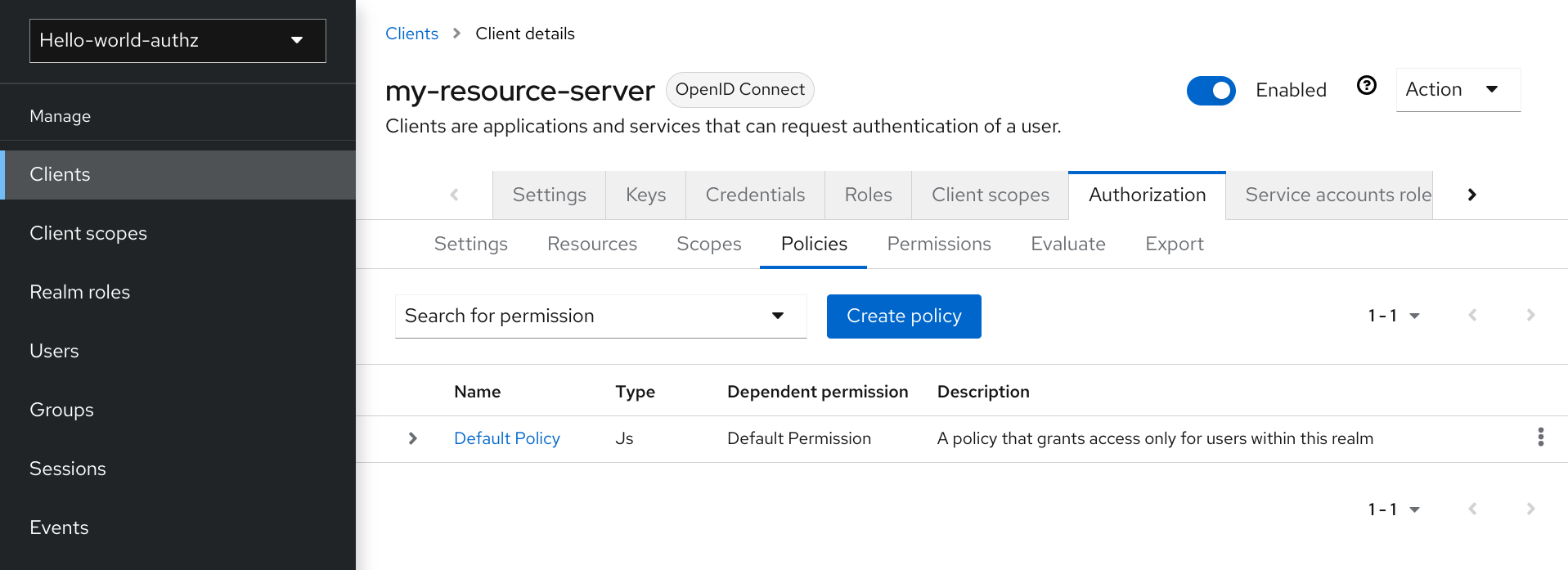Switch to the Roles tab
Screen dimensions: 1568x570
click(868, 195)
